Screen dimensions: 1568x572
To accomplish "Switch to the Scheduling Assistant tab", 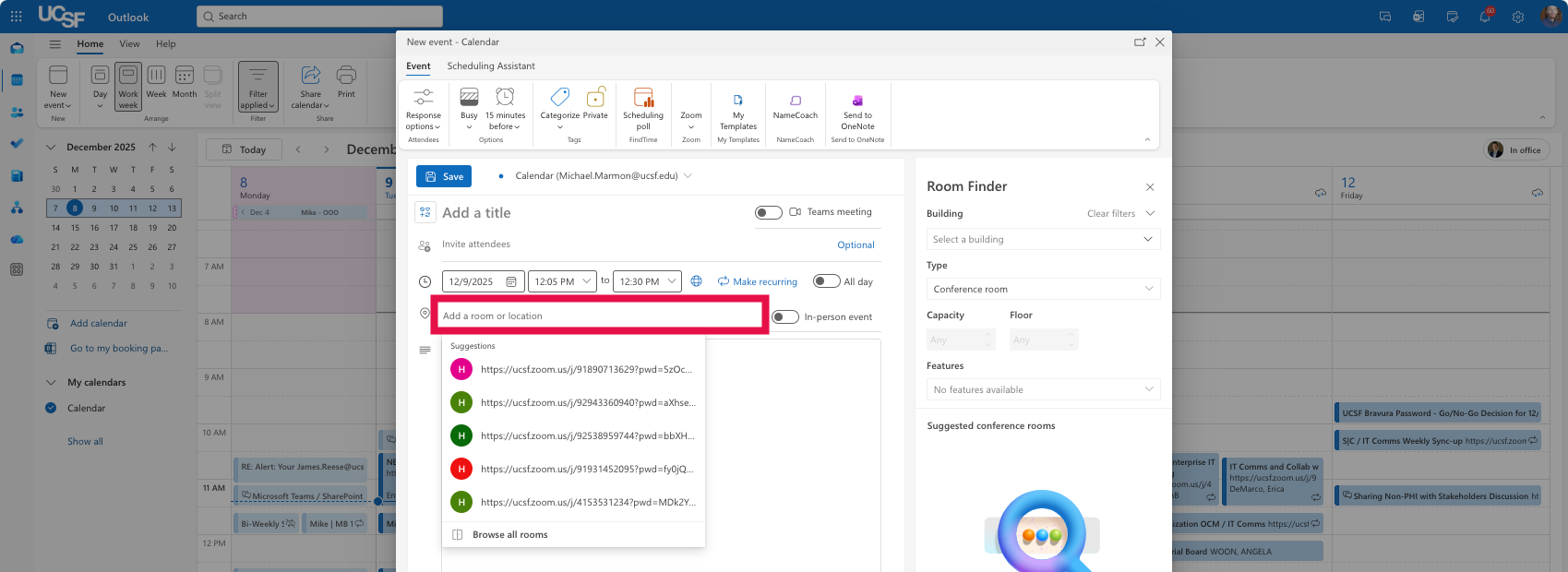I will 491,66.
